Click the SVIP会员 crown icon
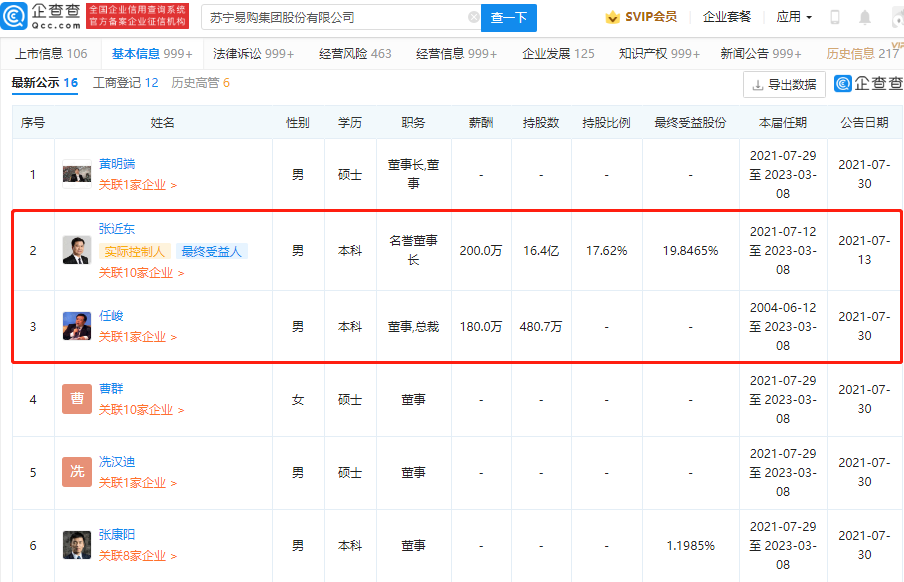Image resolution: width=904 pixels, height=582 pixels. point(612,17)
